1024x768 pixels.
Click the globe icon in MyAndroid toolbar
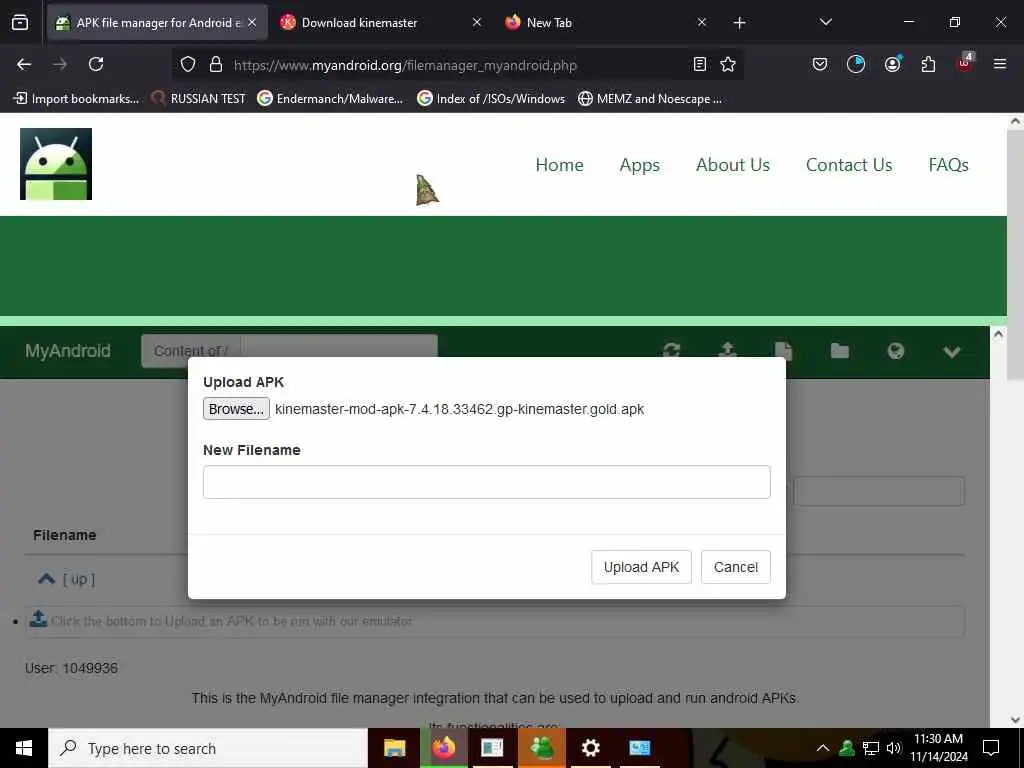896,351
